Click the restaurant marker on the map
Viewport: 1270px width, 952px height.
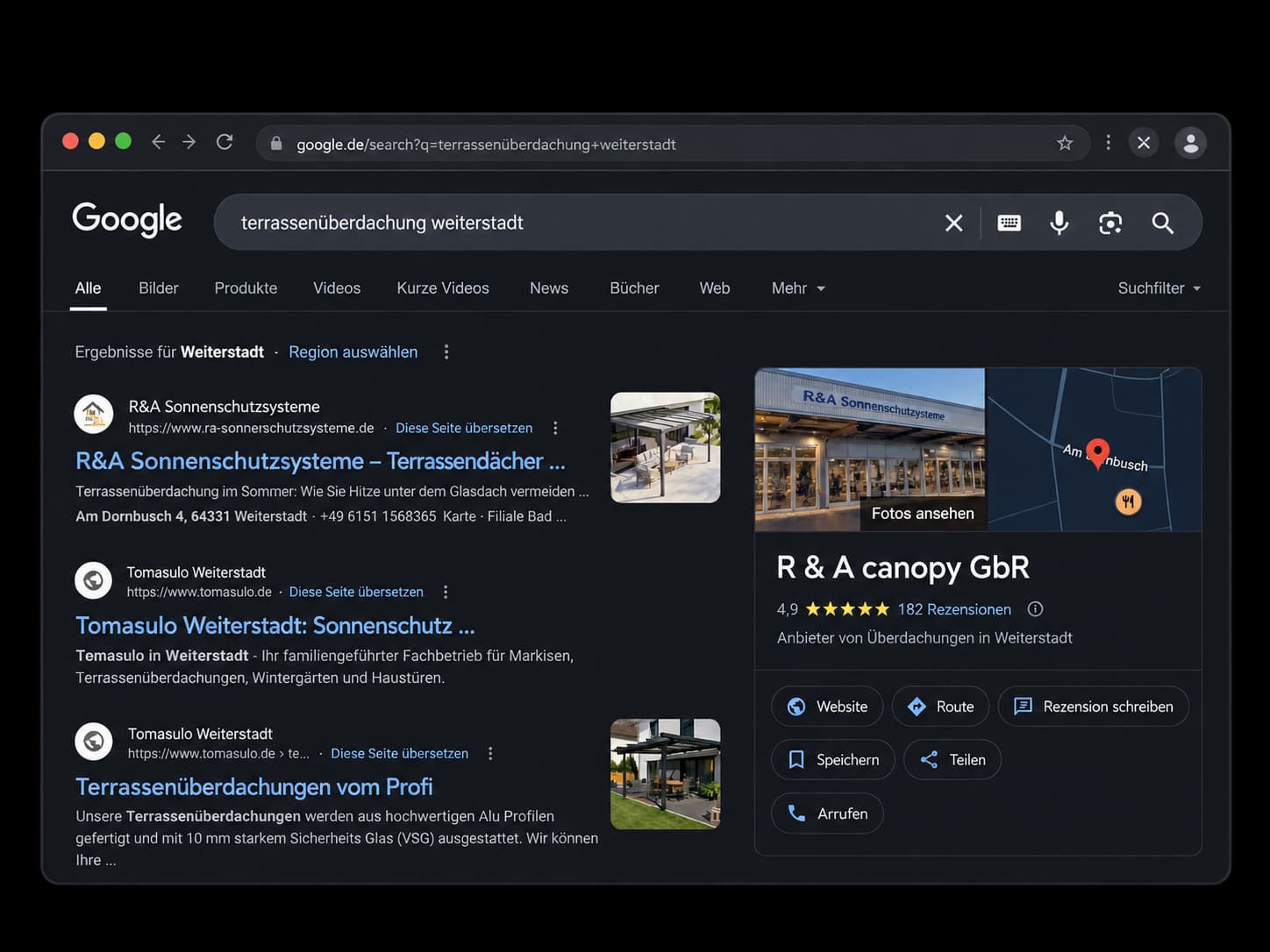pyautogui.click(x=1129, y=501)
